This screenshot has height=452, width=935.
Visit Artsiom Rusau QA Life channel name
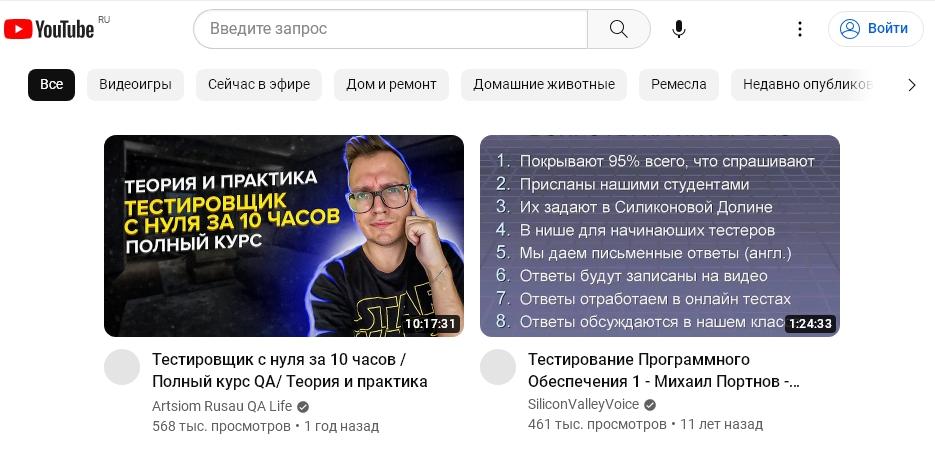[222, 406]
